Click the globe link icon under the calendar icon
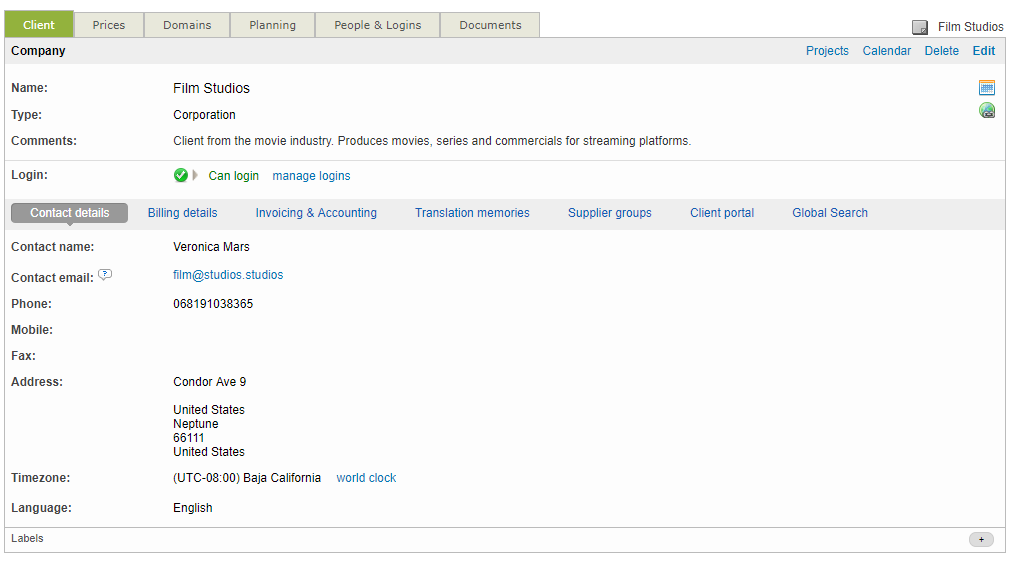Viewport: 1012px width, 565px height. click(987, 111)
